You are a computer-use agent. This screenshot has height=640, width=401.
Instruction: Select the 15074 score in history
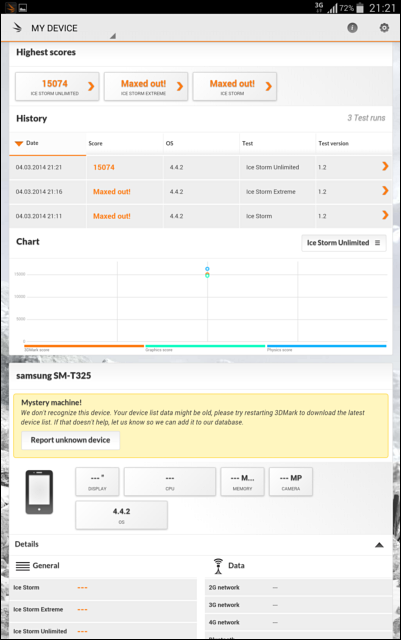[104, 167]
